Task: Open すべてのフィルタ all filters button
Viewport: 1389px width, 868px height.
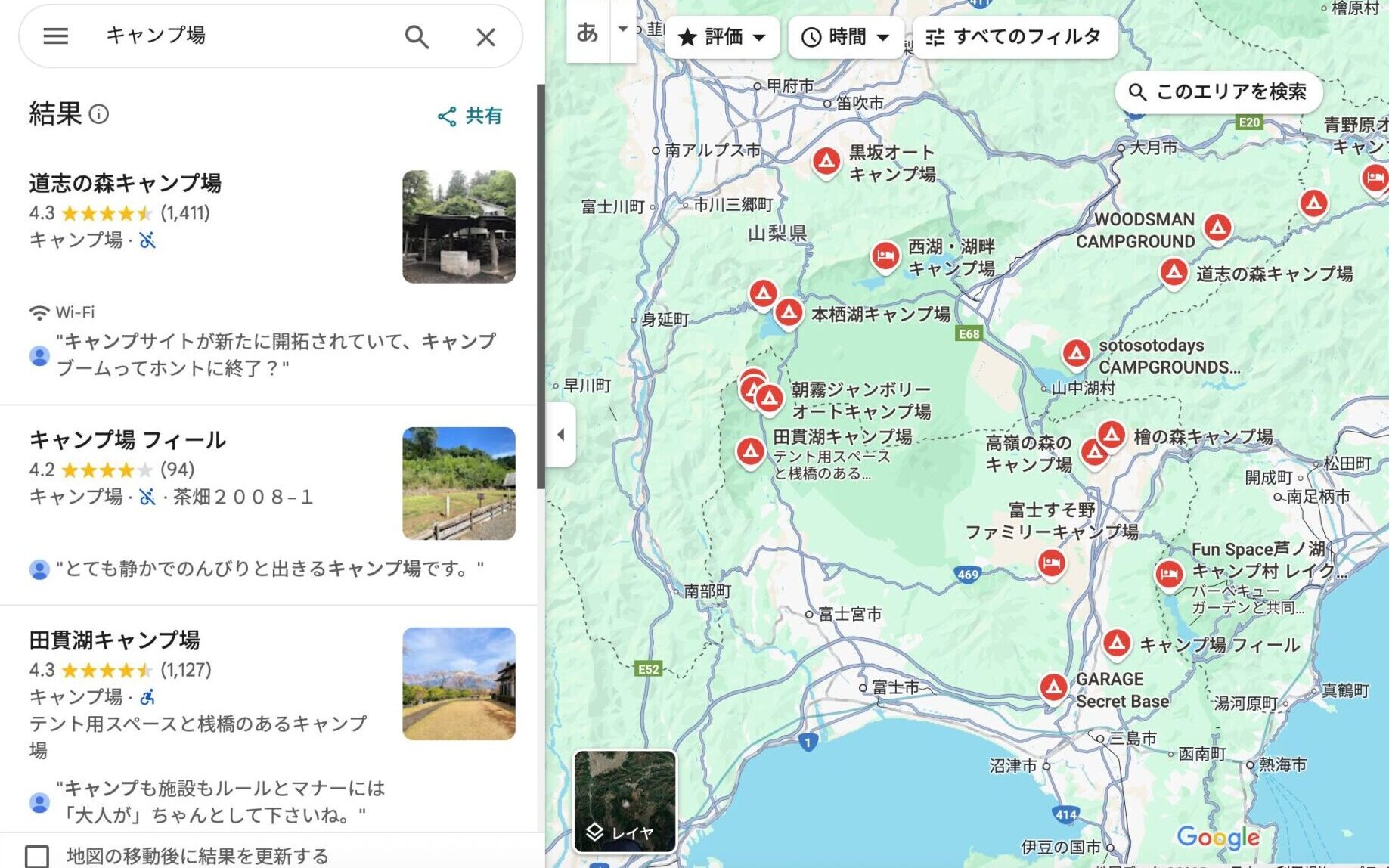Action: pos(1015,36)
